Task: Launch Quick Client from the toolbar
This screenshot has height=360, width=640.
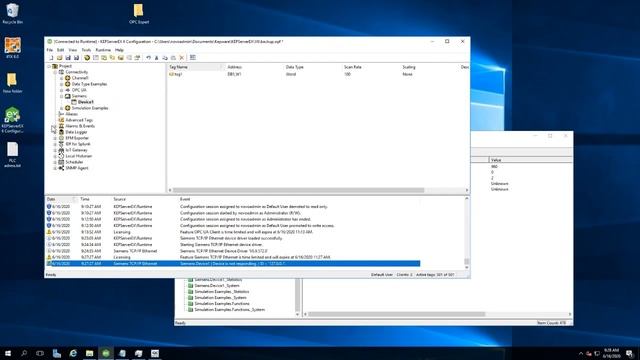Action: pyautogui.click(x=193, y=58)
